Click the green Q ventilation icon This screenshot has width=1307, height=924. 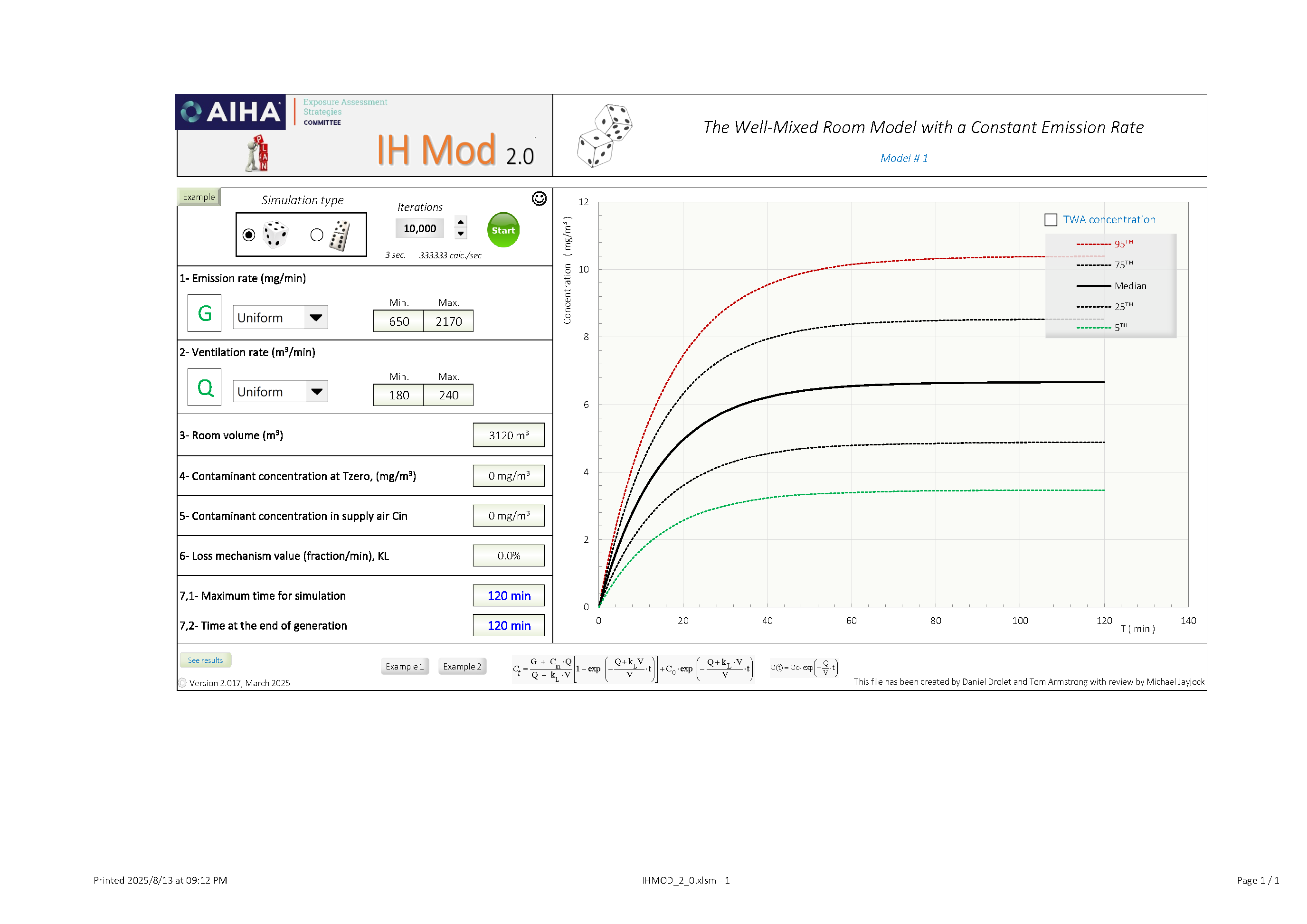204,388
